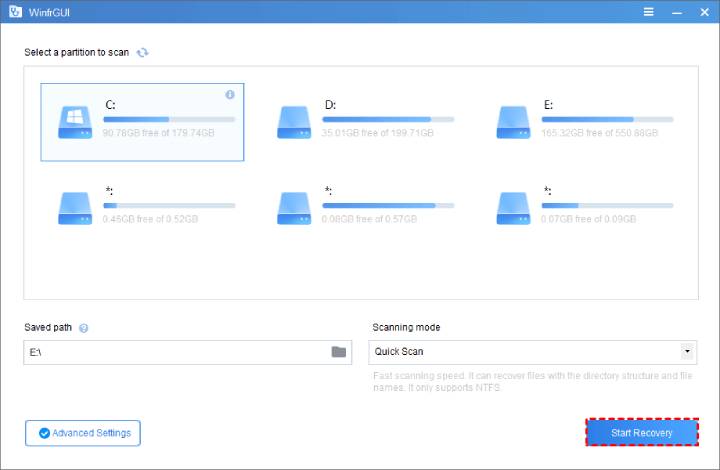Click the Saved path input field
The image size is (720, 470).
[x=187, y=352]
